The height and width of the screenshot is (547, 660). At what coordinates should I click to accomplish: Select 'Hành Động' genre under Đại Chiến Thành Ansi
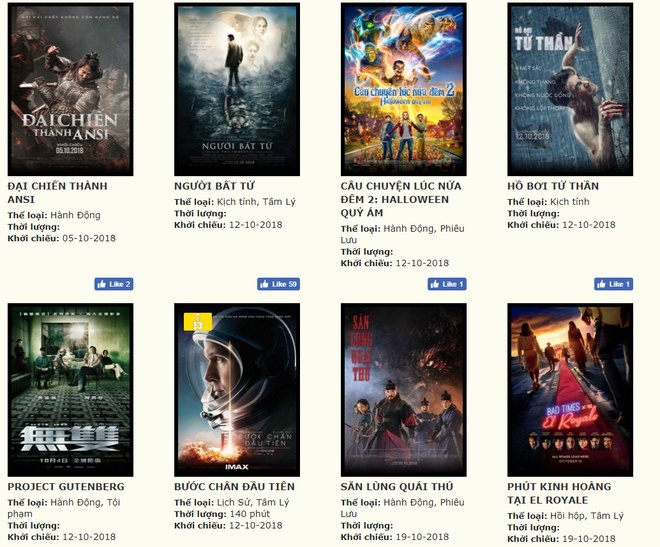pos(75,215)
